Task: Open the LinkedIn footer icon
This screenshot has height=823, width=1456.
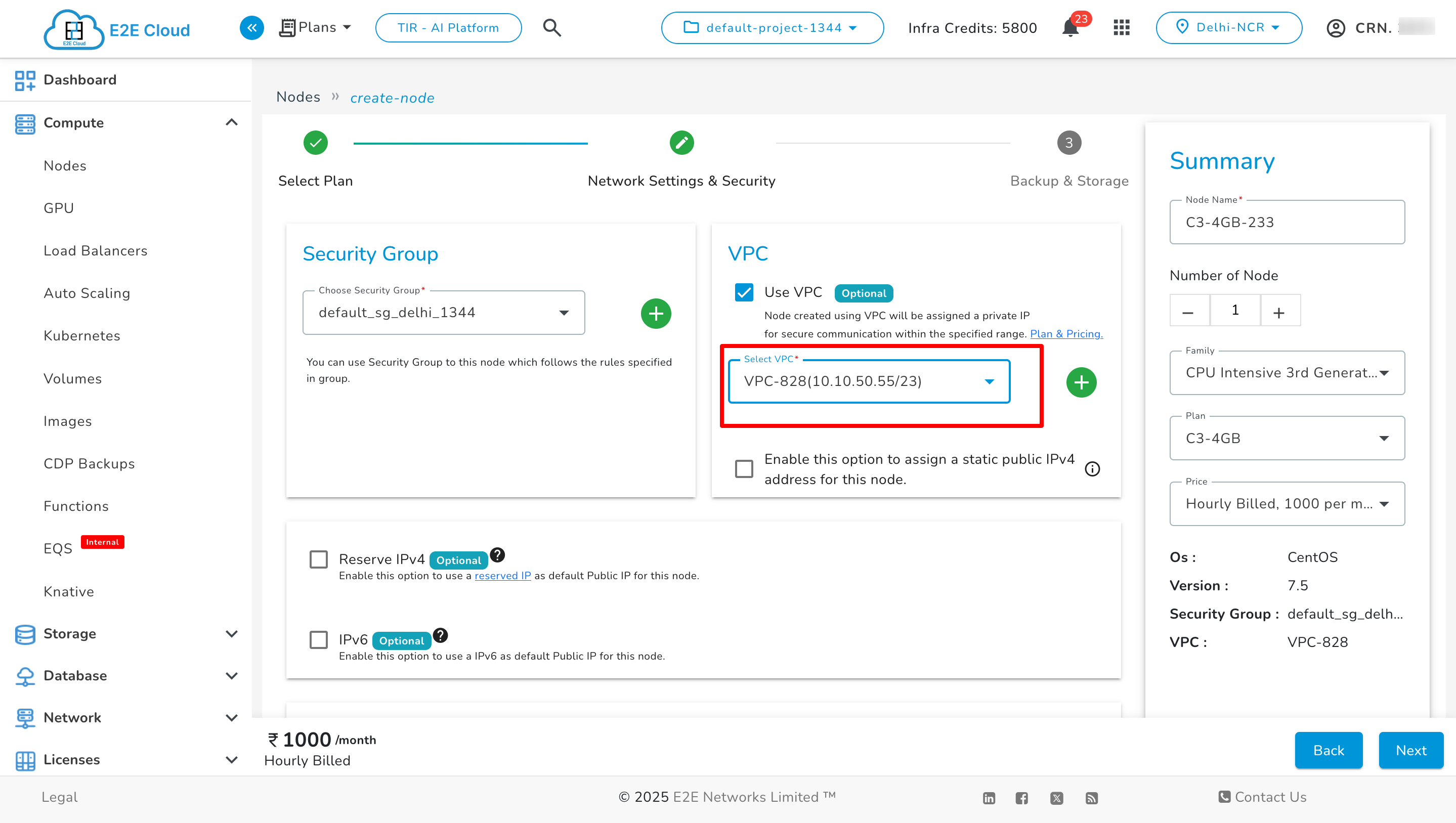Action: (x=989, y=798)
